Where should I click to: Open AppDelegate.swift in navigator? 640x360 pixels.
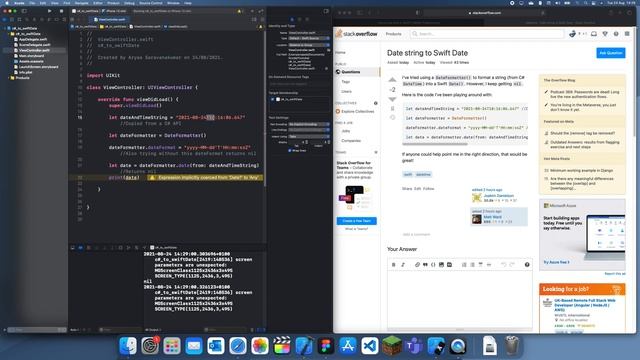(x=33, y=39)
